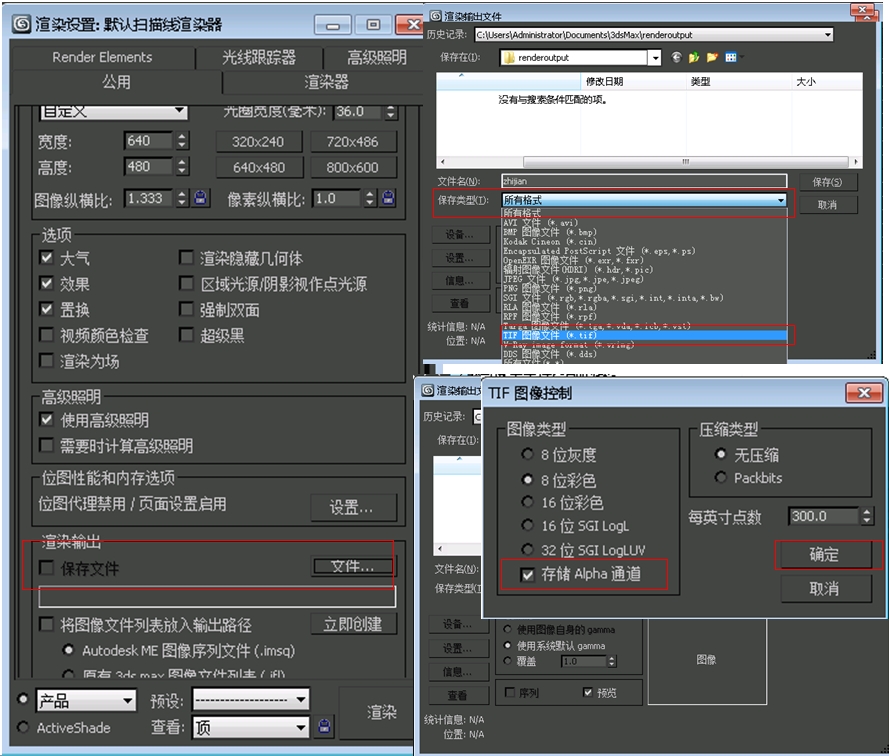Toggle the 图像纵横比 lock icon
889x756 pixels.
(x=201, y=198)
